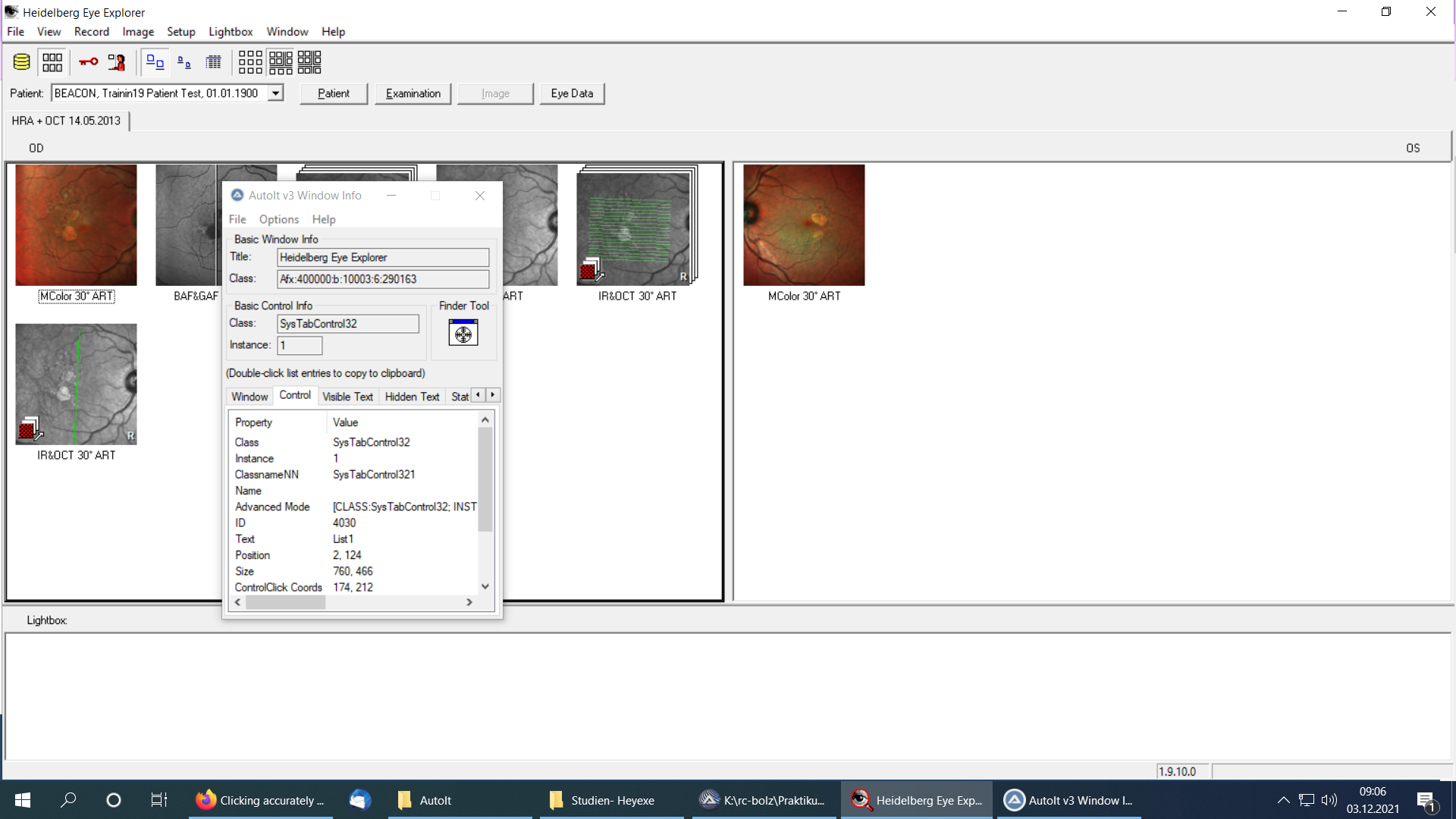Viewport: 1456px width, 819px height.
Task: Open AutoIt Options menu
Action: pyautogui.click(x=278, y=219)
